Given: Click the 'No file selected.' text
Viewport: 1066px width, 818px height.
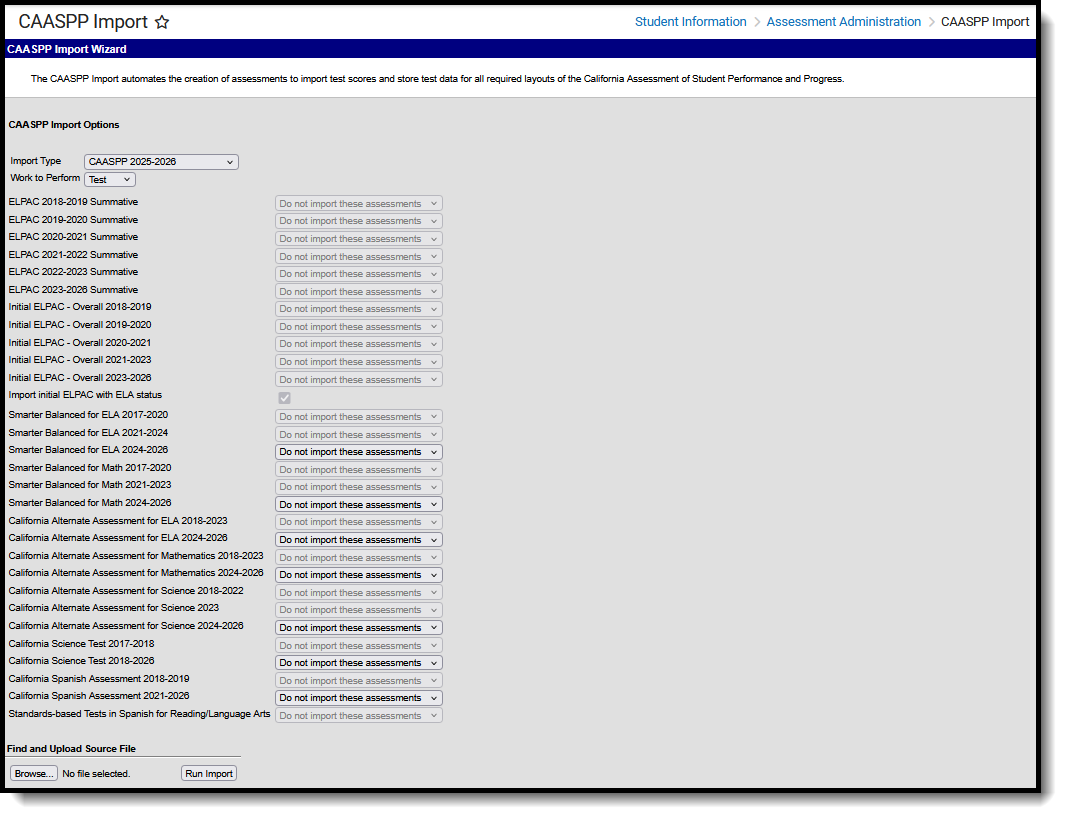Looking at the screenshot, I should (x=96, y=774).
